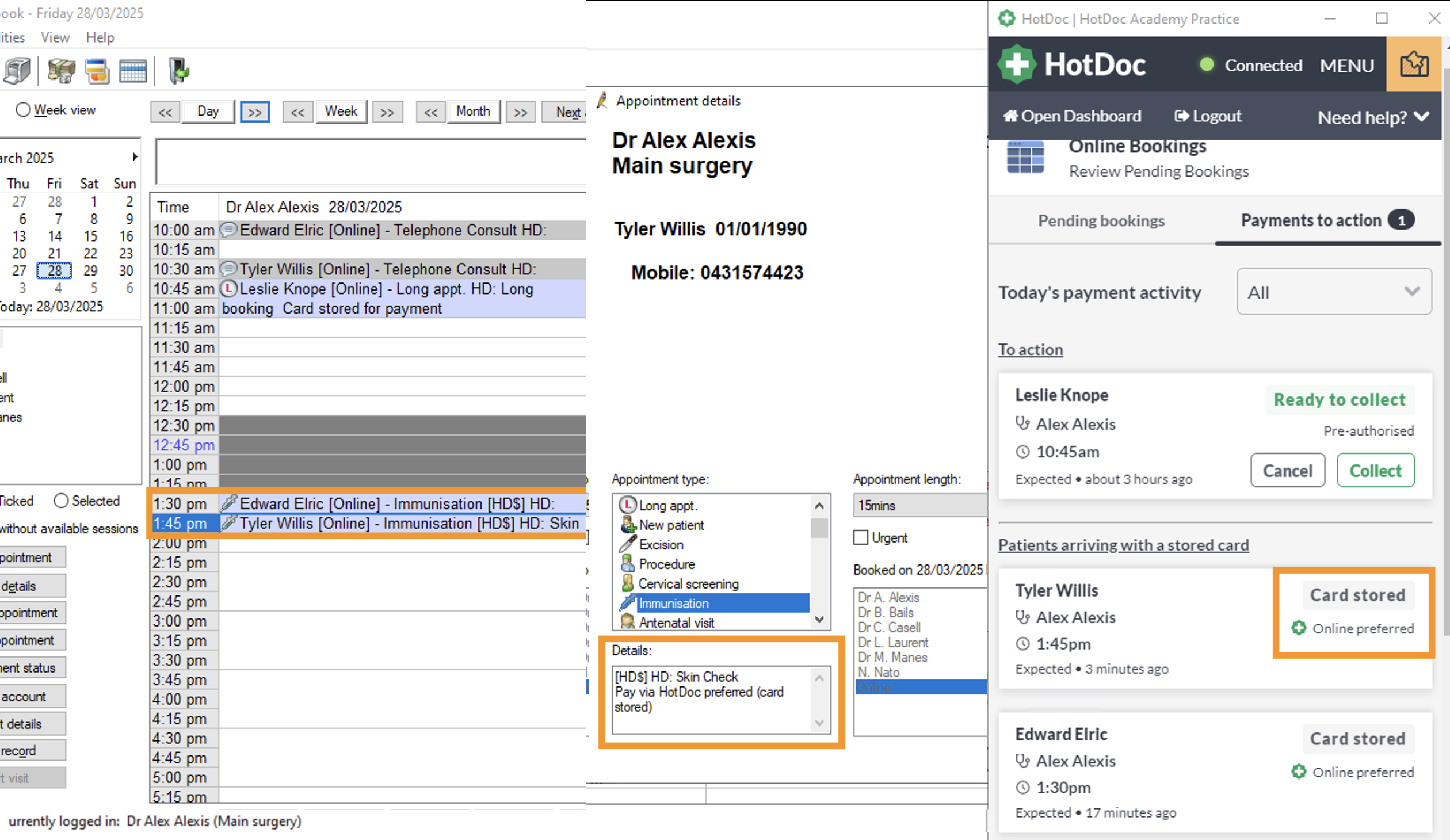This screenshot has width=1450, height=840.
Task: Click Cancel on Leslie Knope's payment
Action: click(x=1287, y=471)
